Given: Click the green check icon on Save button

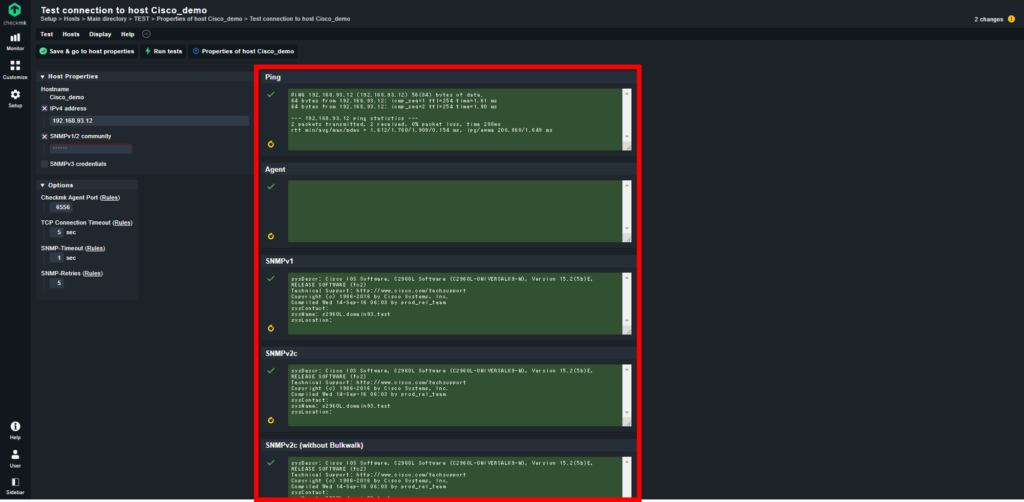Looking at the screenshot, I should point(43,51).
